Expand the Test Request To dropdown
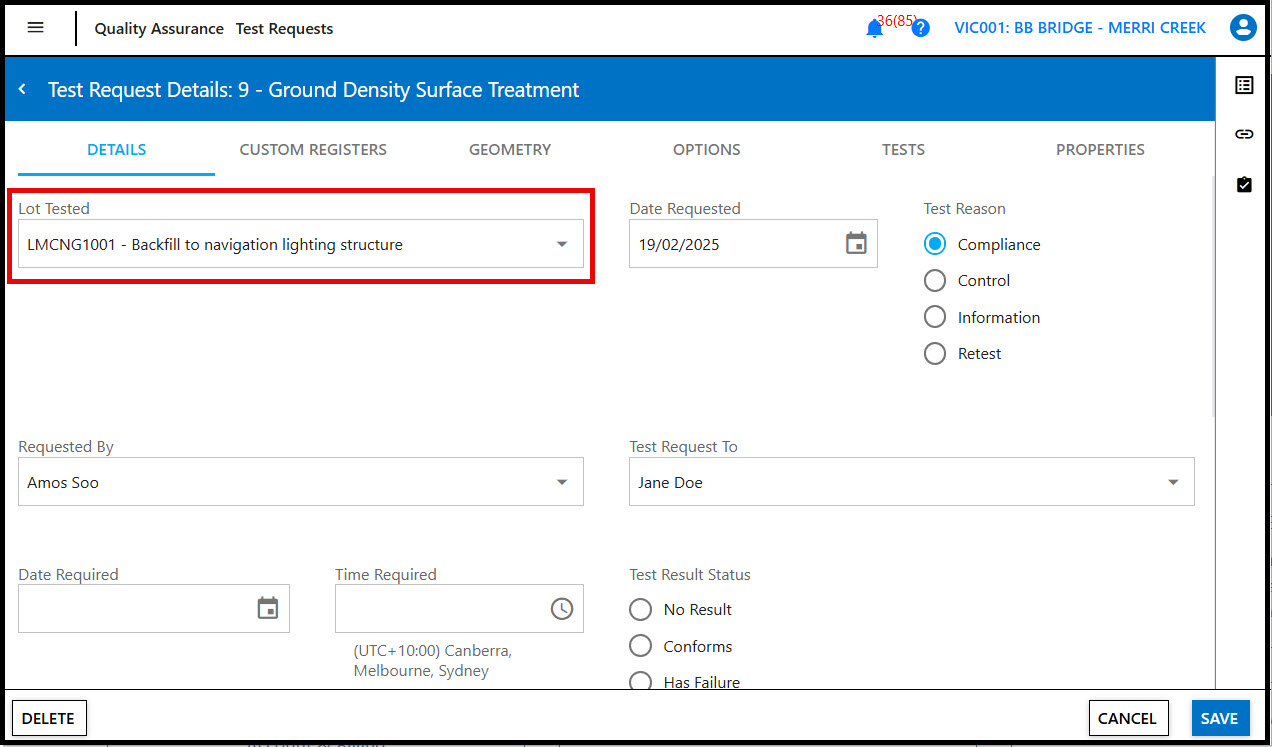The image size is (1272, 747). point(1173,483)
